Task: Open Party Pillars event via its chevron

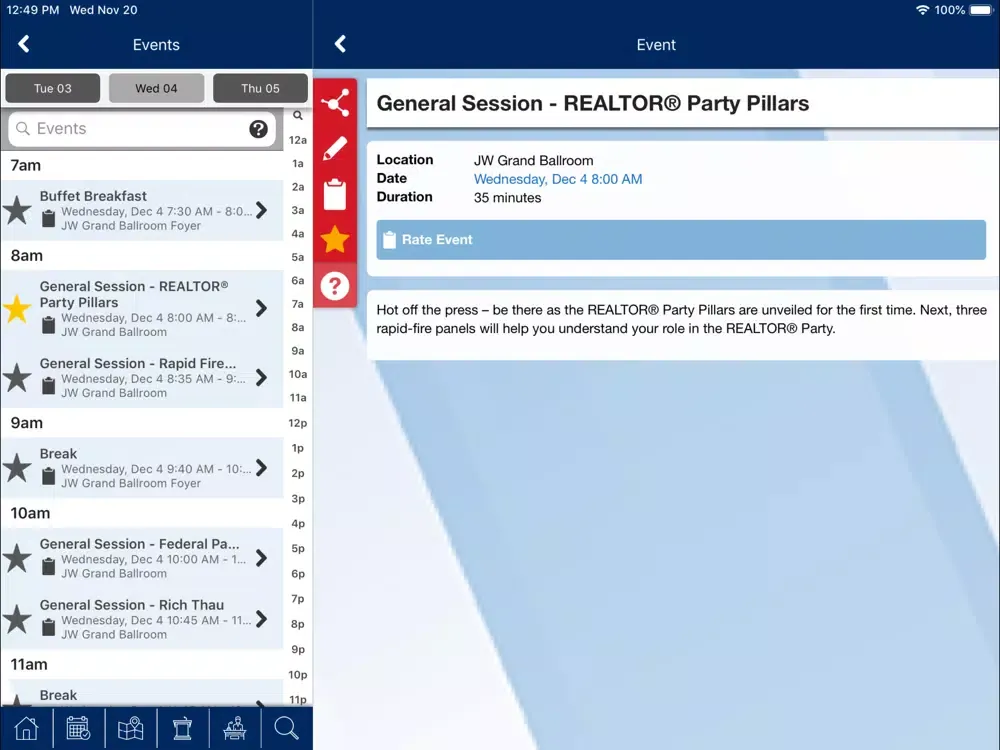Action: (261, 309)
